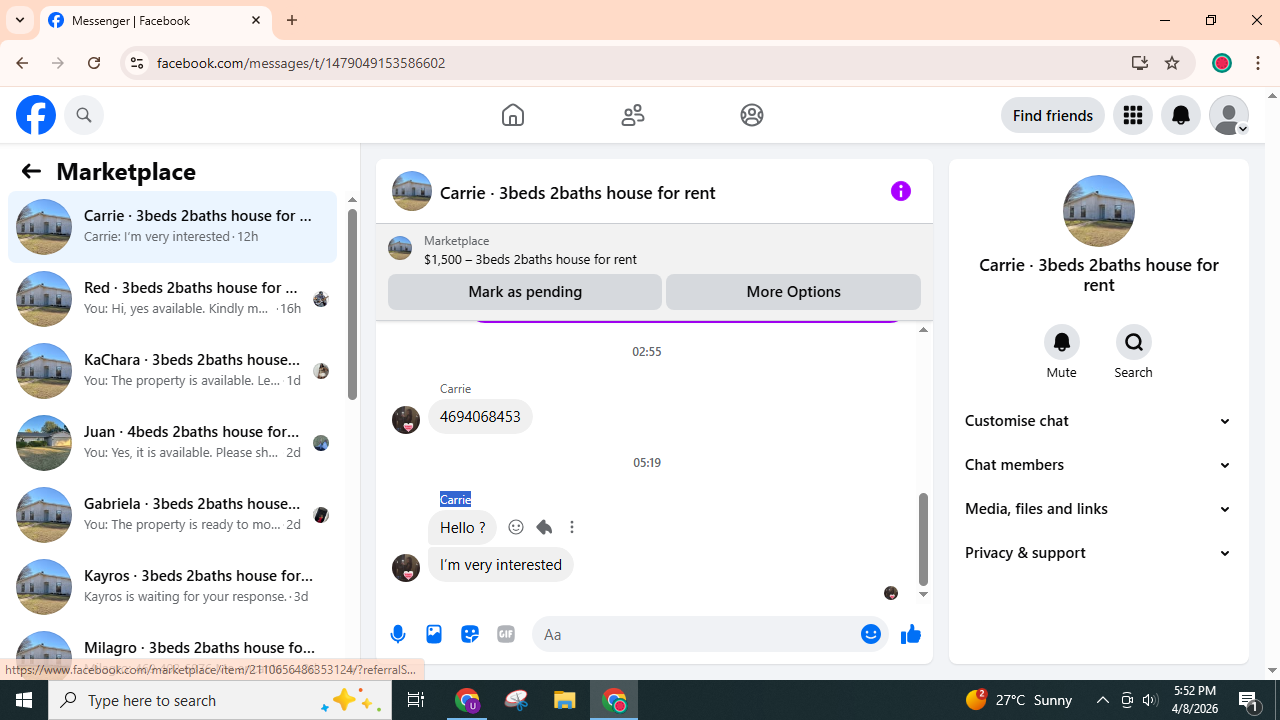The height and width of the screenshot is (720, 1280).
Task: Open the Windows Start menu
Action: (24, 700)
